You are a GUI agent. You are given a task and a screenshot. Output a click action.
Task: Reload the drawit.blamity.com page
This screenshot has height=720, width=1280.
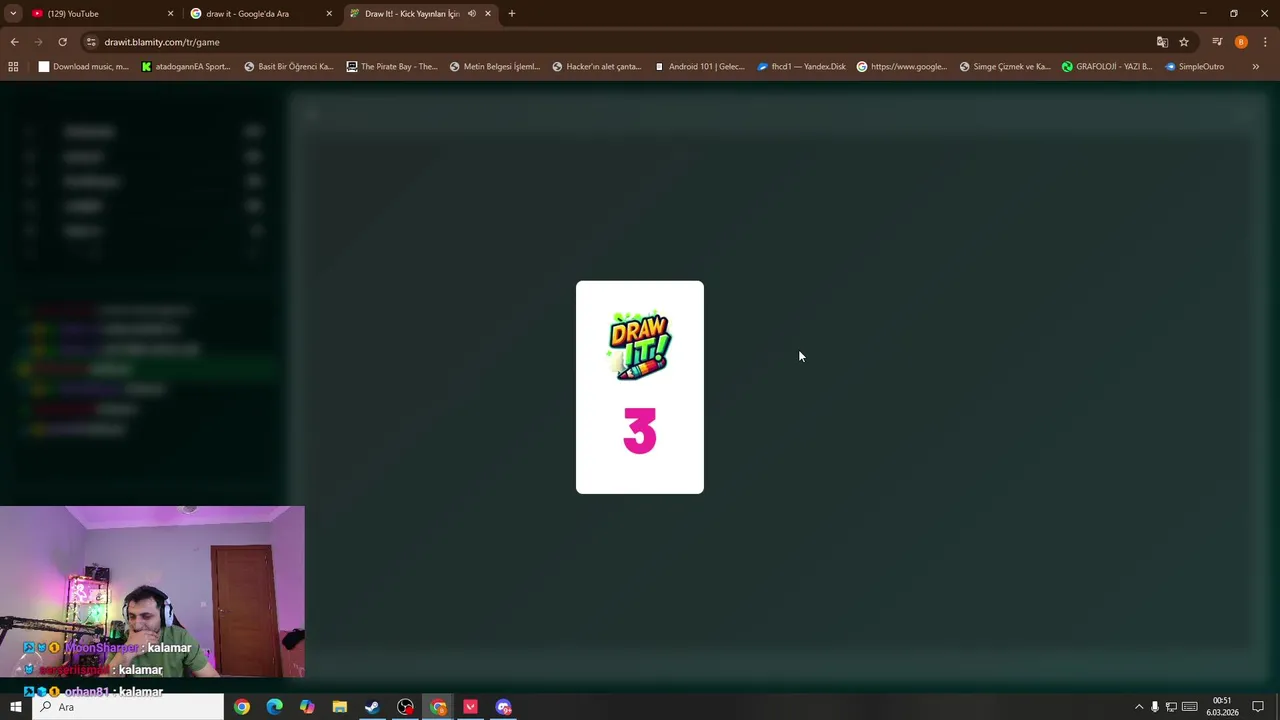point(62,42)
